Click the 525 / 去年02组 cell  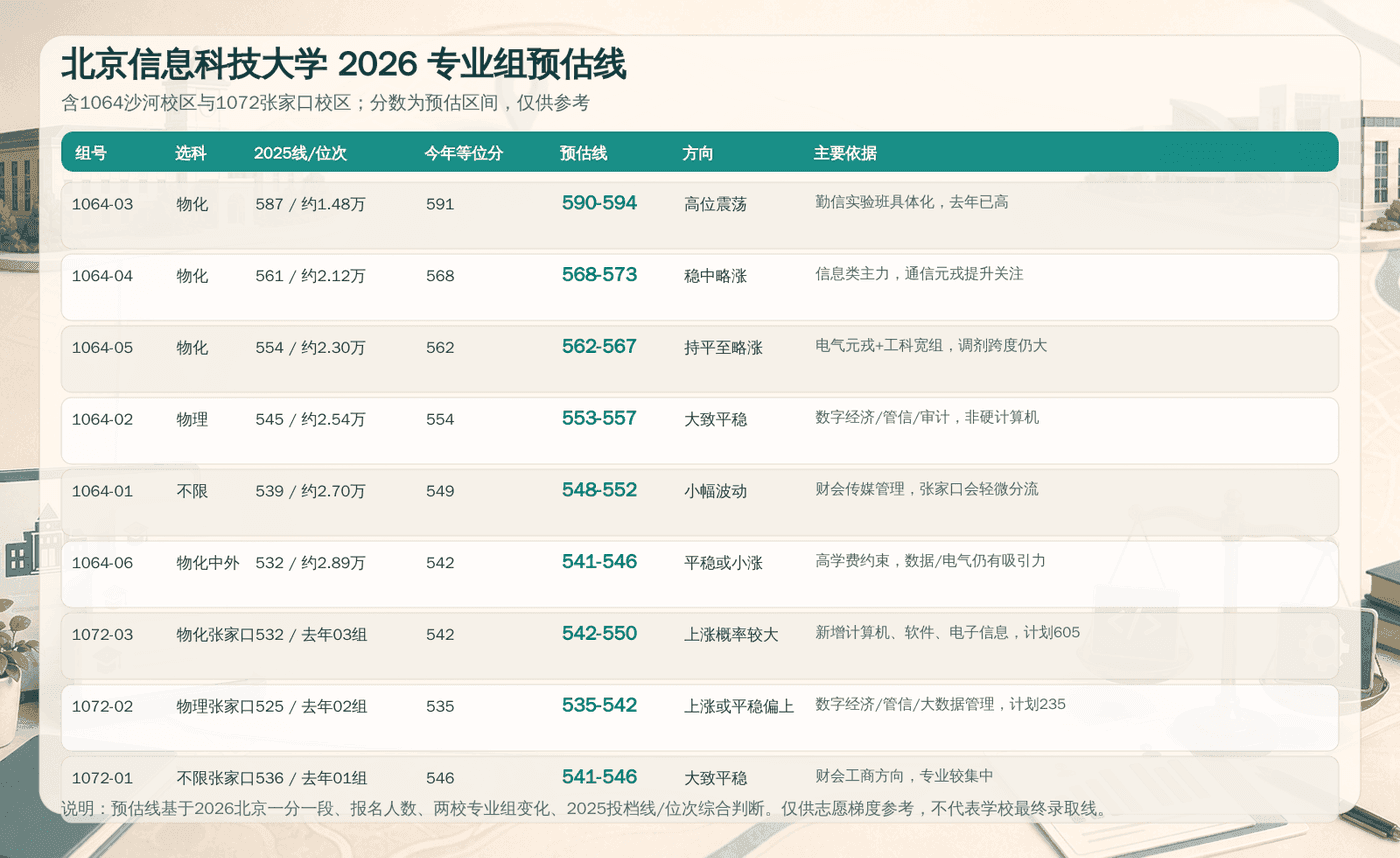[311, 707]
